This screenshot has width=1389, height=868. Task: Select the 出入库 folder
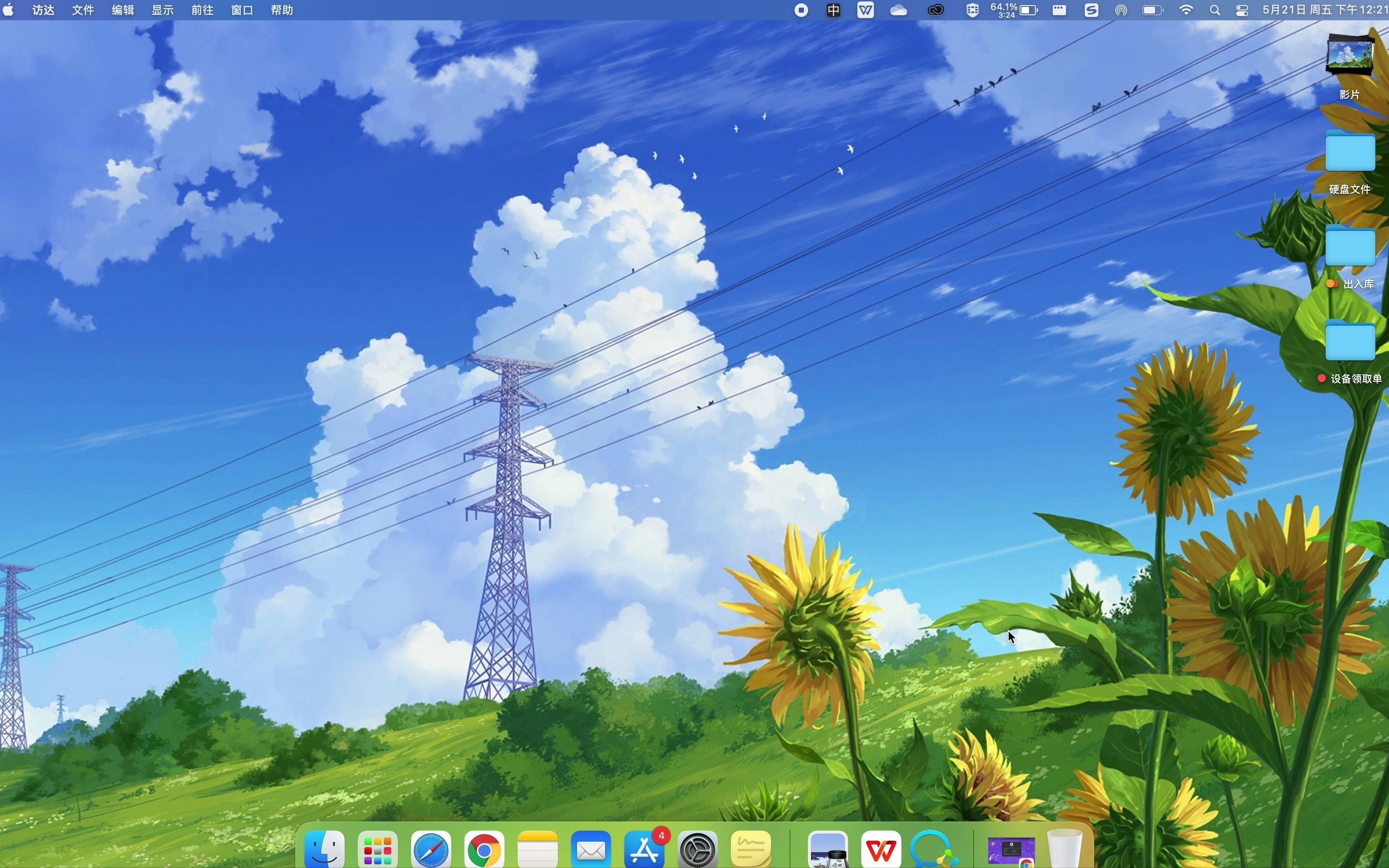[1350, 257]
